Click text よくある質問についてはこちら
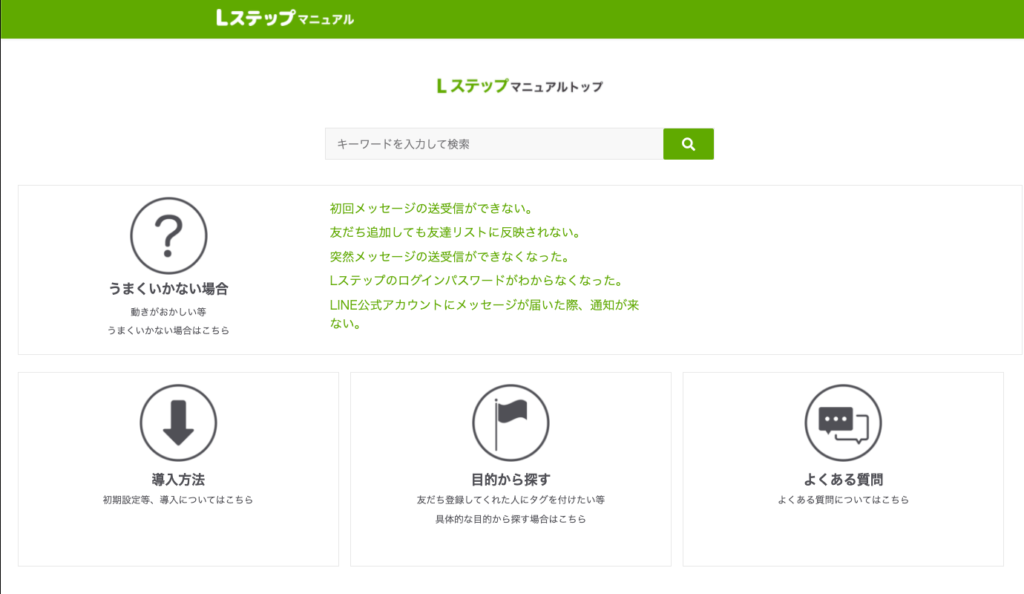Viewport: 1024px width, 594px height. [x=843, y=499]
